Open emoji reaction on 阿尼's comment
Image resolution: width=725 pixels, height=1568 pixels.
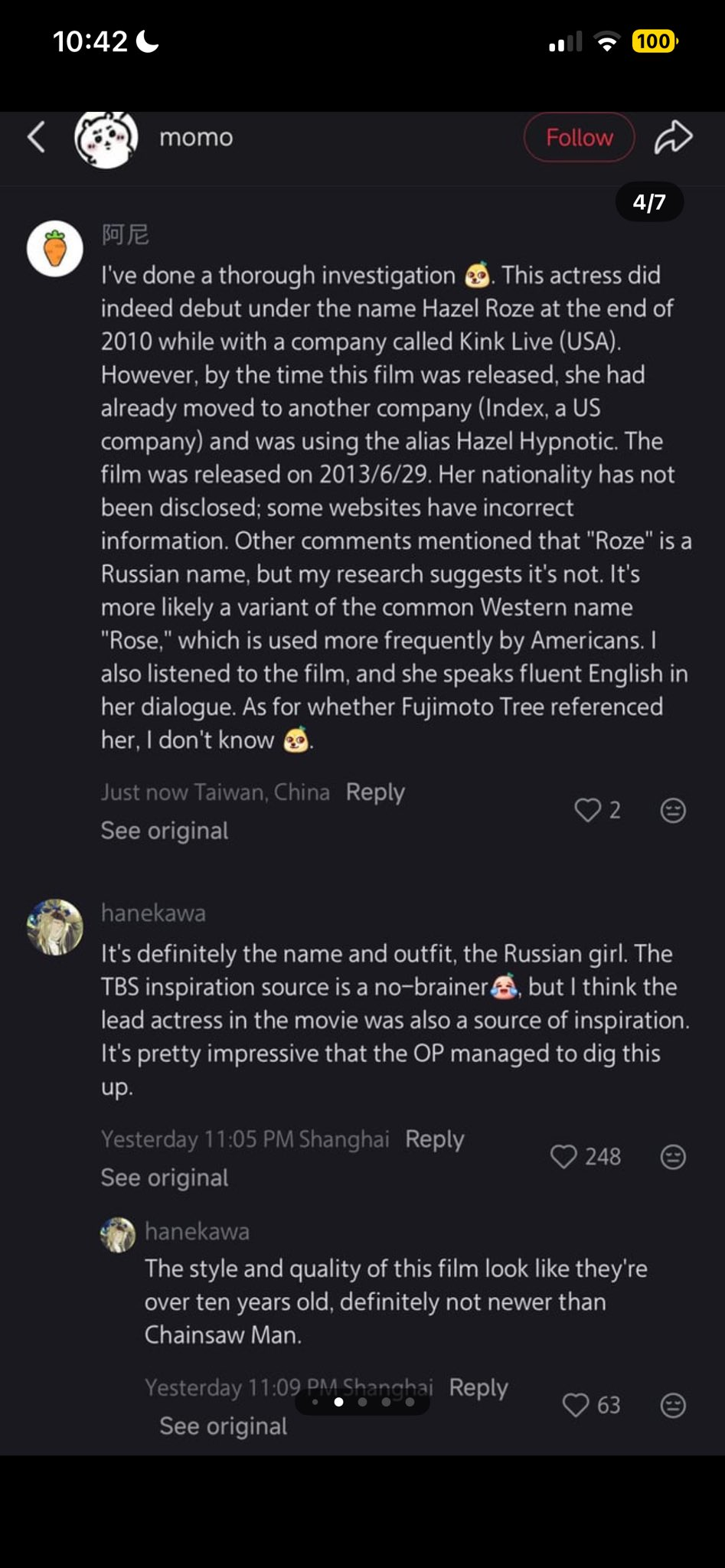[x=673, y=810]
